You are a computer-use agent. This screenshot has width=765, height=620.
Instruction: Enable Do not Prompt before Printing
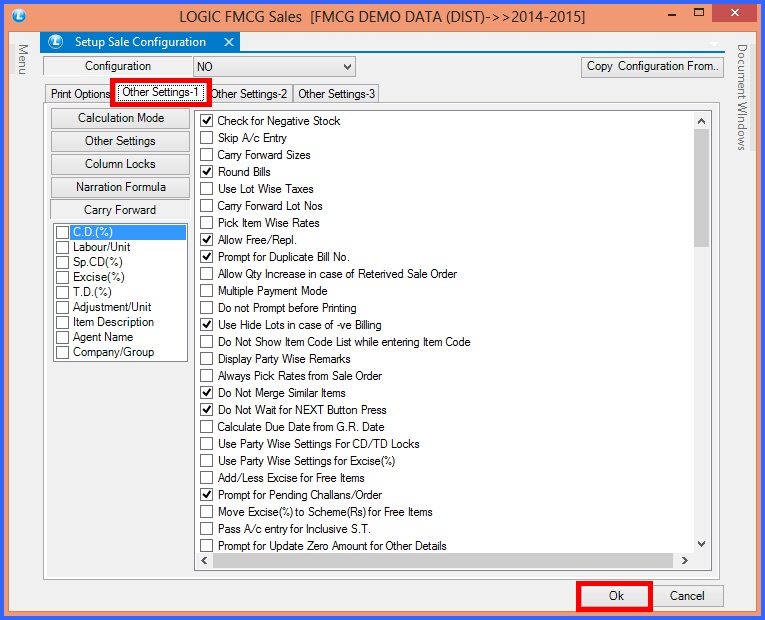(207, 308)
